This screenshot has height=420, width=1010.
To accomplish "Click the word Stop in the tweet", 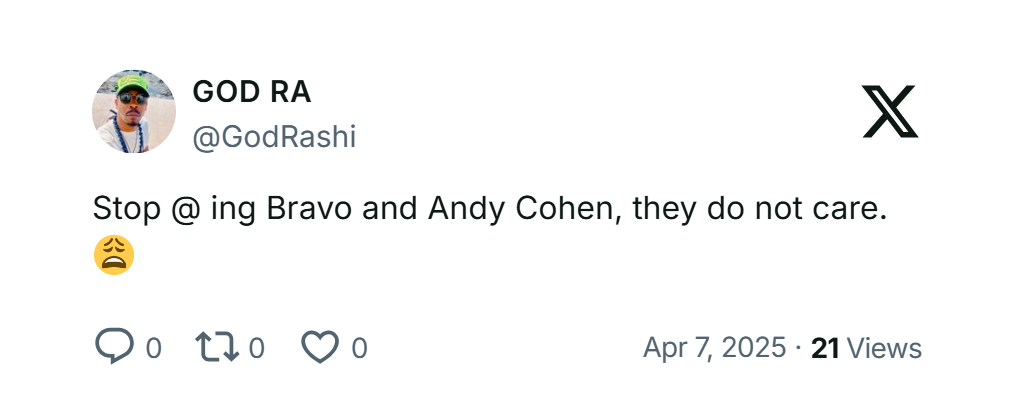I will (x=125, y=211).
